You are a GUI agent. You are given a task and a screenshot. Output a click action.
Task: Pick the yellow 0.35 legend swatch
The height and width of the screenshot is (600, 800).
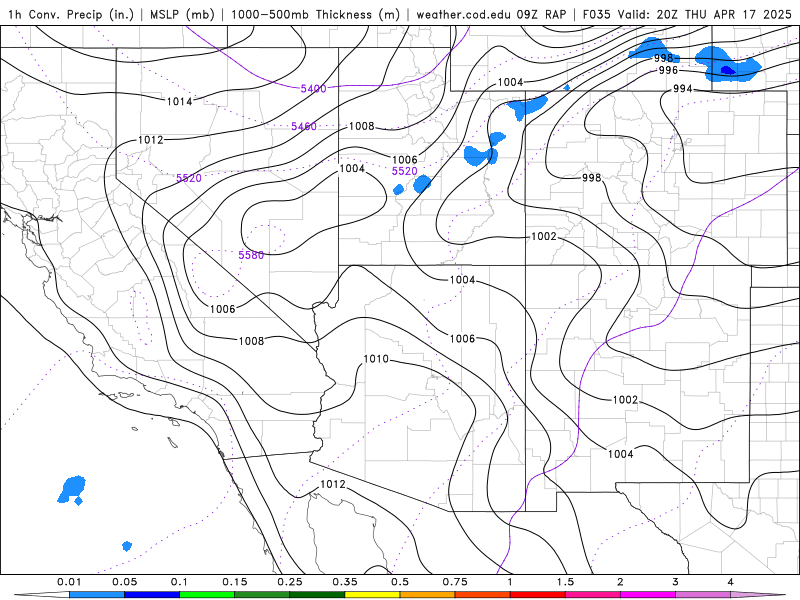click(372, 595)
